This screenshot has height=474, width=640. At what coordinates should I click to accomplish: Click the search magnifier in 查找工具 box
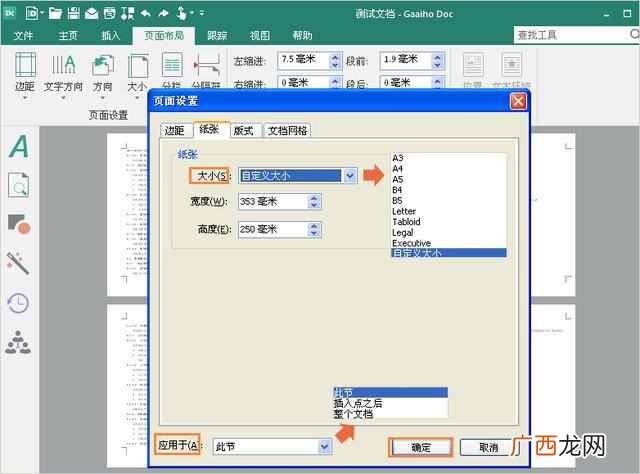tap(634, 34)
